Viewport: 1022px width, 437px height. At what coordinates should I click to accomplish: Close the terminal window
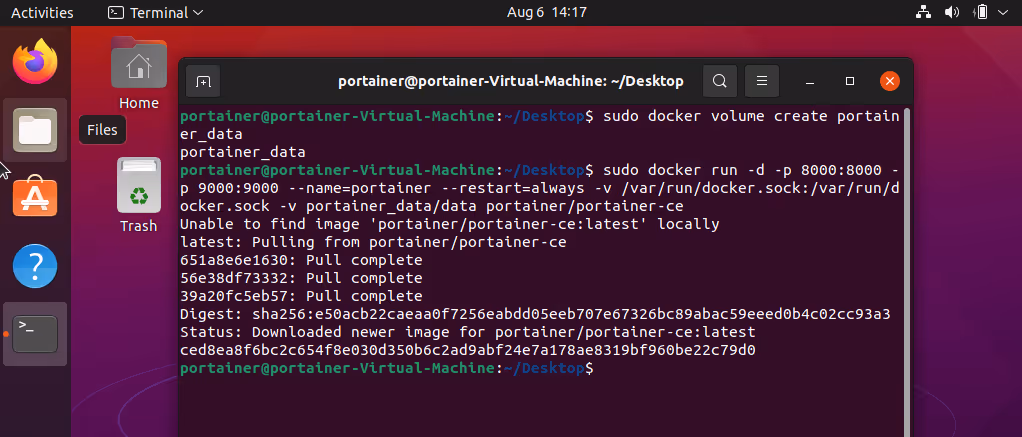pyautogui.click(x=890, y=82)
